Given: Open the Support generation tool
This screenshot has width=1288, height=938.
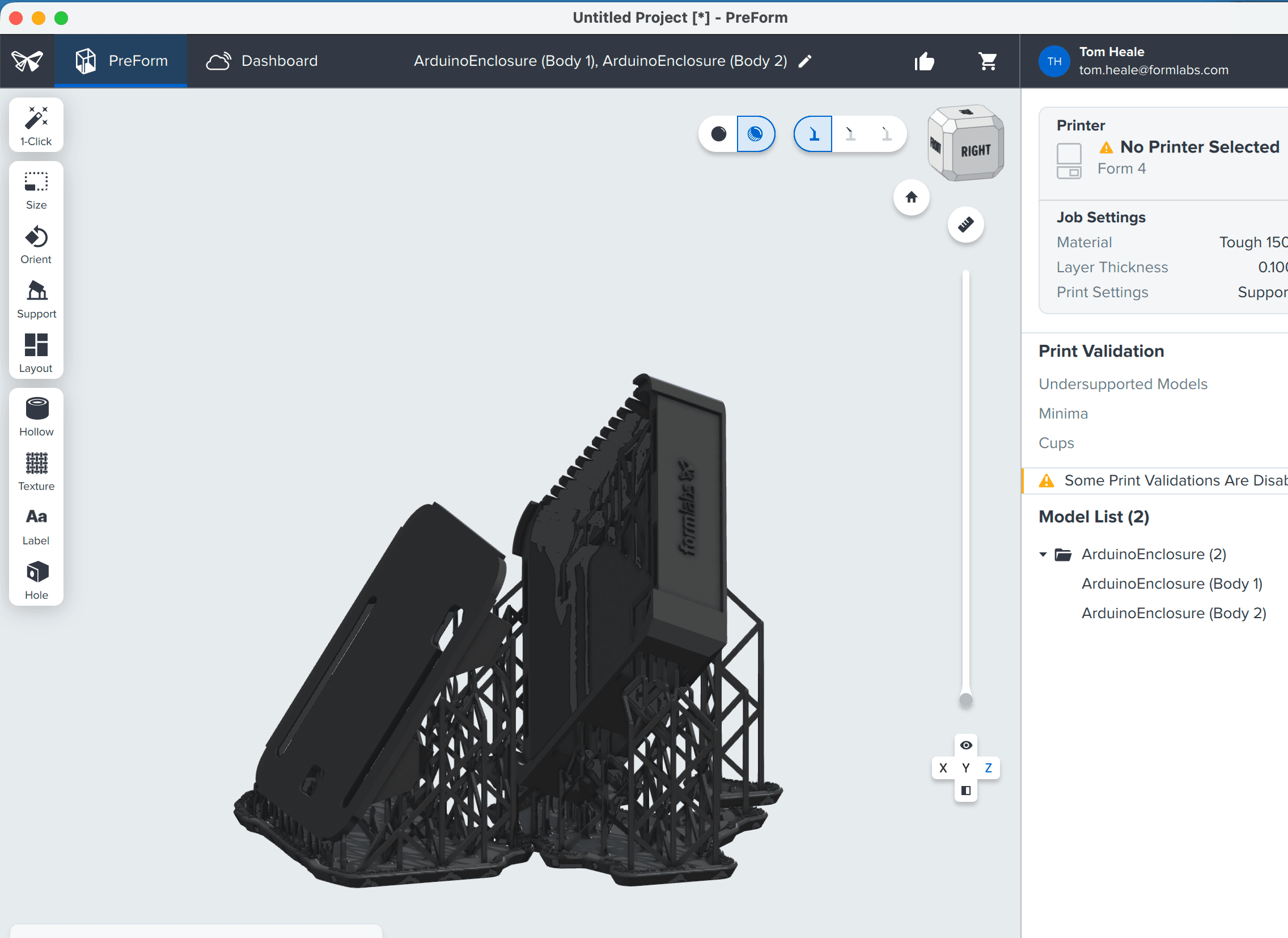Looking at the screenshot, I should click(x=36, y=300).
